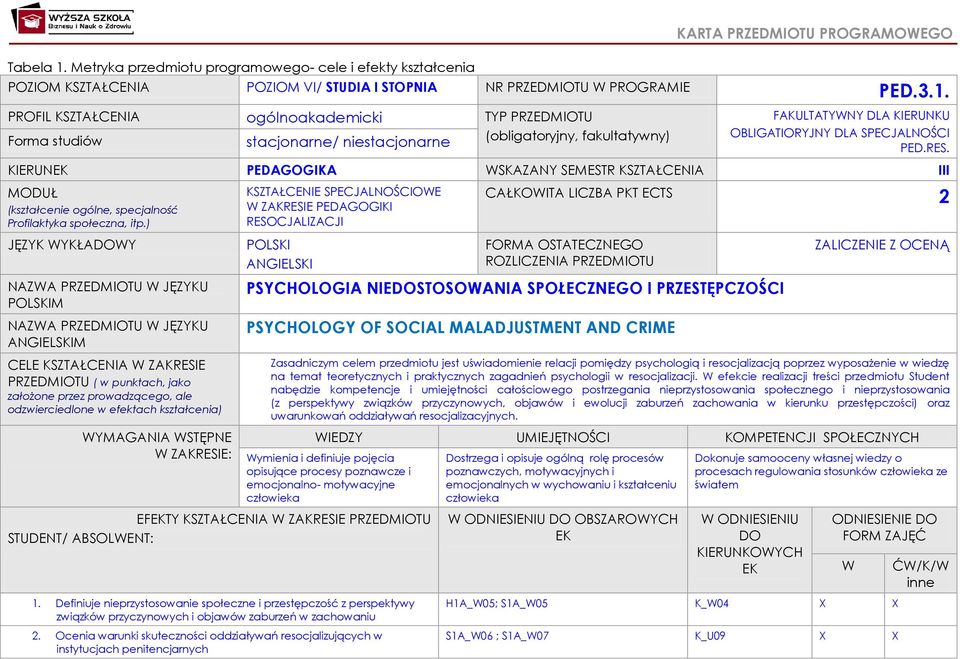Click the value 'stacjonarne/ niestacjonarne'
The image size is (960, 659).
[x=348, y=141]
